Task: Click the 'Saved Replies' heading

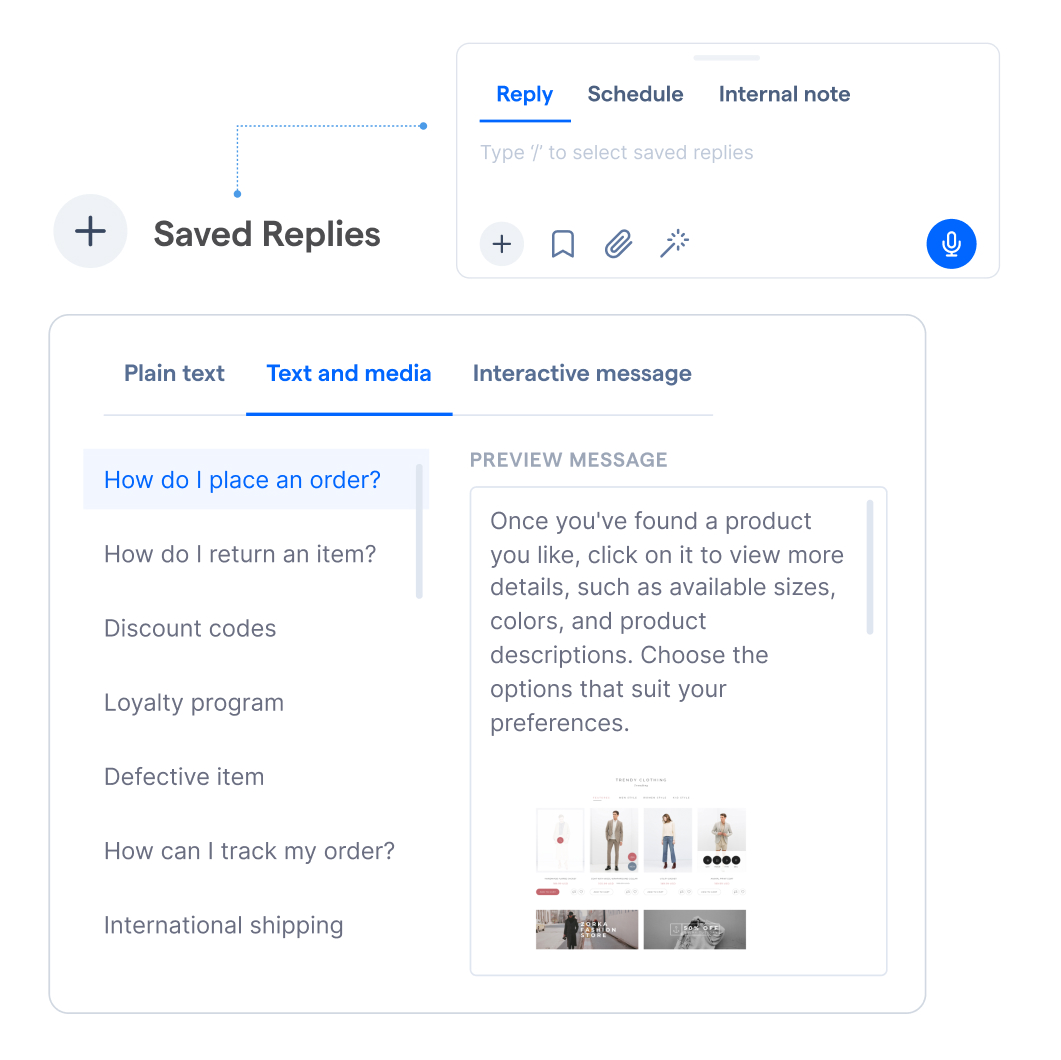Action: [x=267, y=234]
